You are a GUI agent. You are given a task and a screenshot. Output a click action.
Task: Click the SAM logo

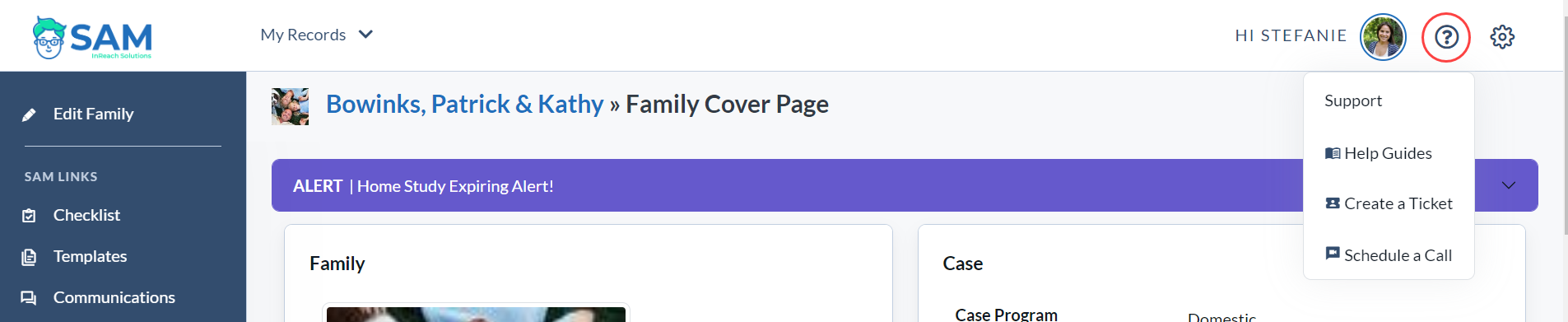tap(92, 38)
